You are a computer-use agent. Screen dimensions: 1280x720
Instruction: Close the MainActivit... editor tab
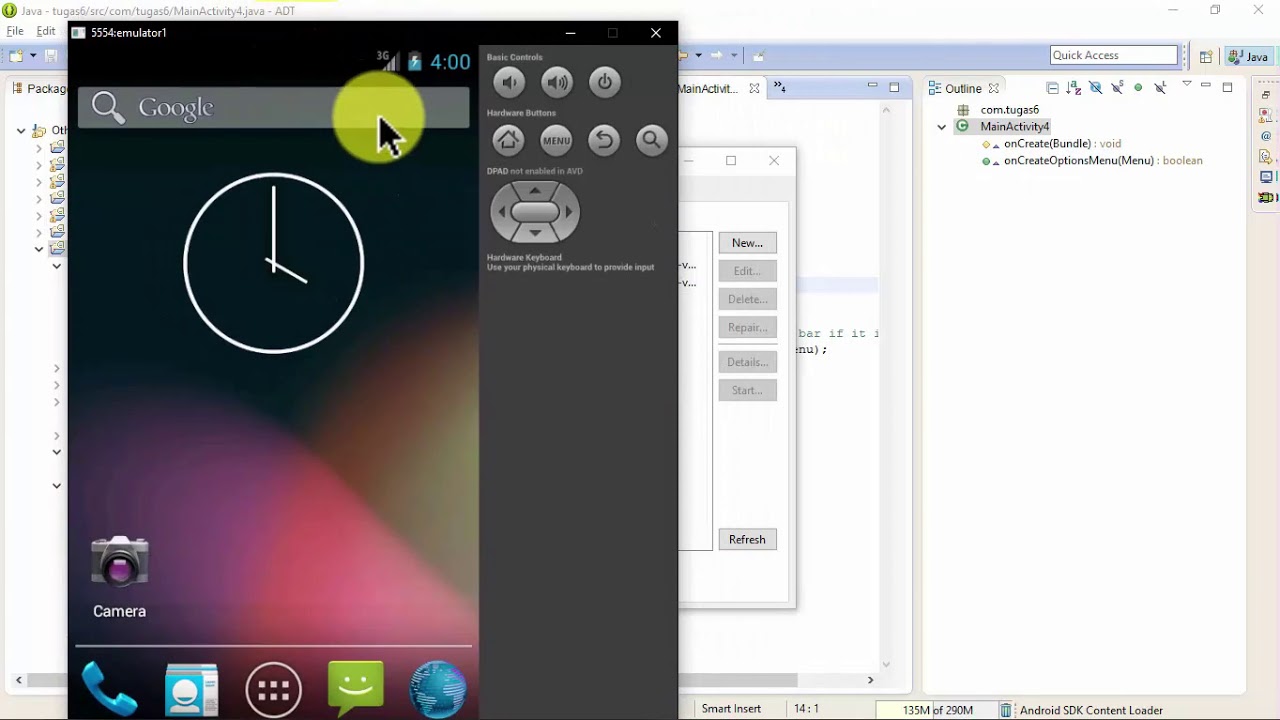tap(754, 88)
